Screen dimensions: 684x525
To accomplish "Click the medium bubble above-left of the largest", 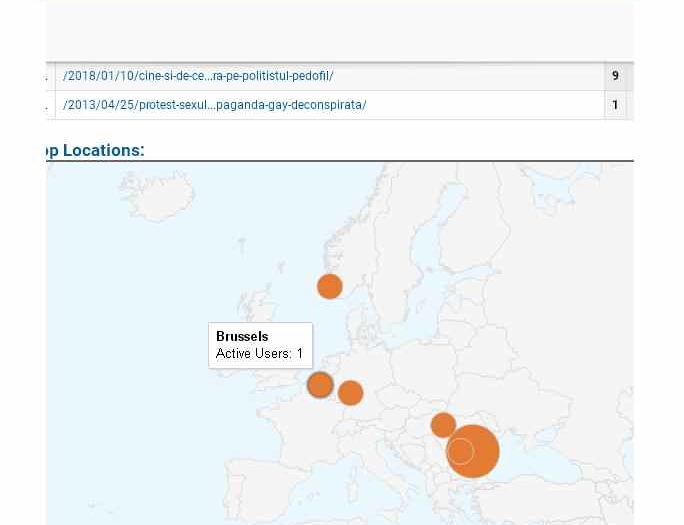I will point(443,425).
